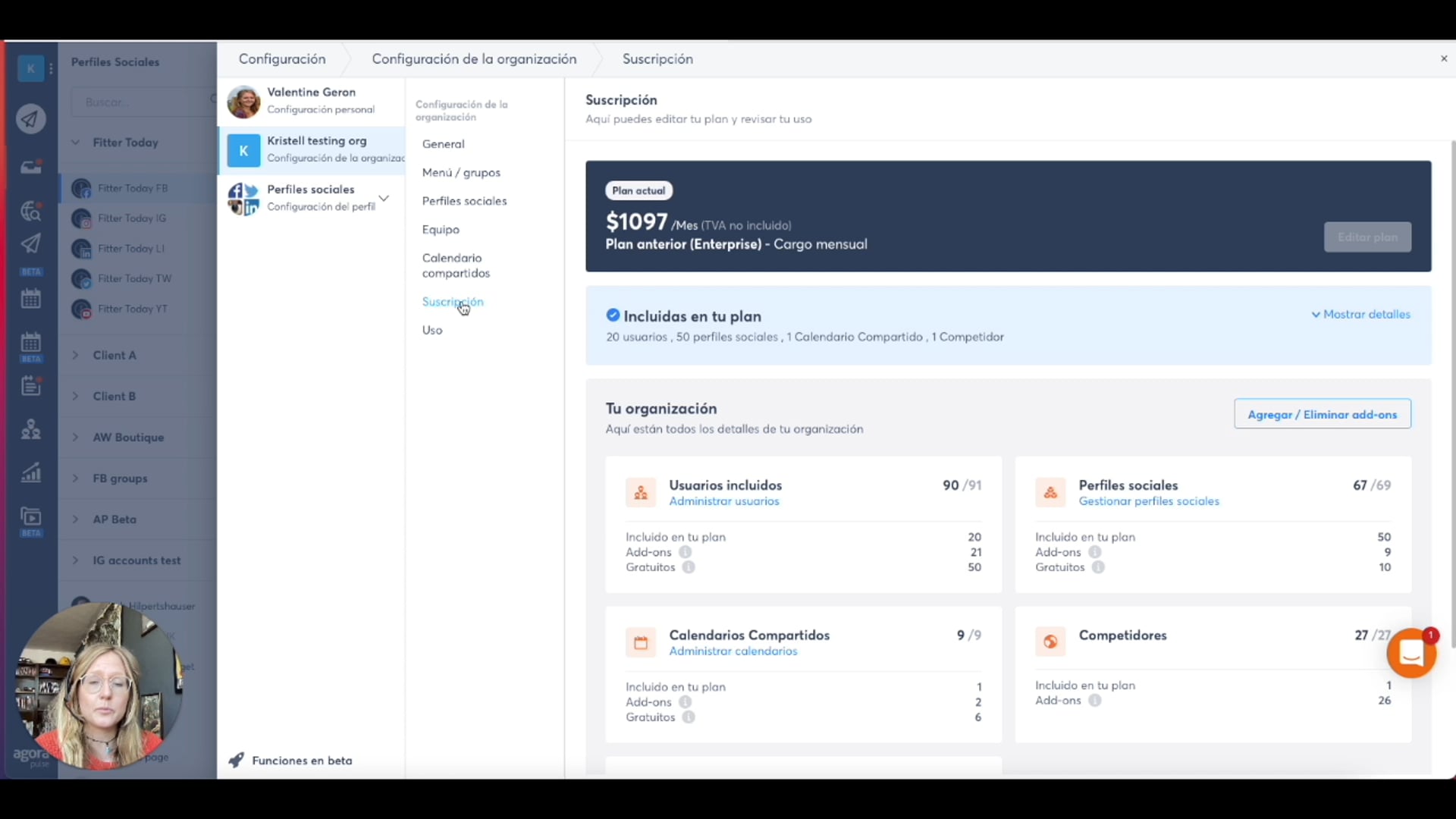Expand the Perfiles sociales configuration chevron
The width and height of the screenshot is (1456, 819).
pyautogui.click(x=384, y=198)
